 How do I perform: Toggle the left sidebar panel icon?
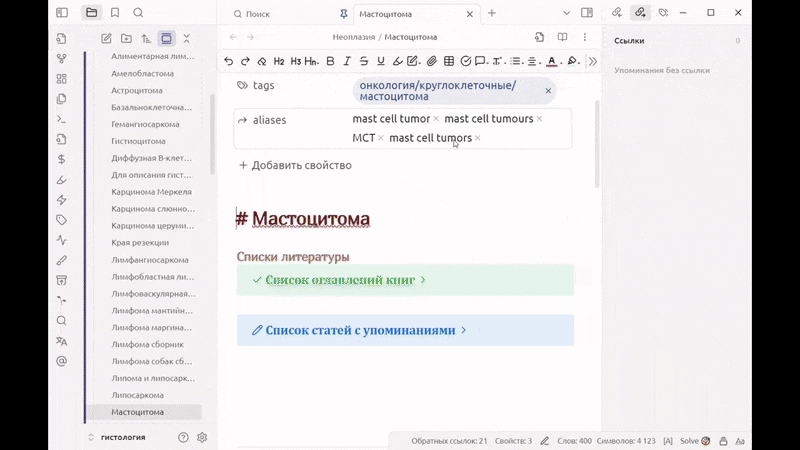[x=62, y=13]
